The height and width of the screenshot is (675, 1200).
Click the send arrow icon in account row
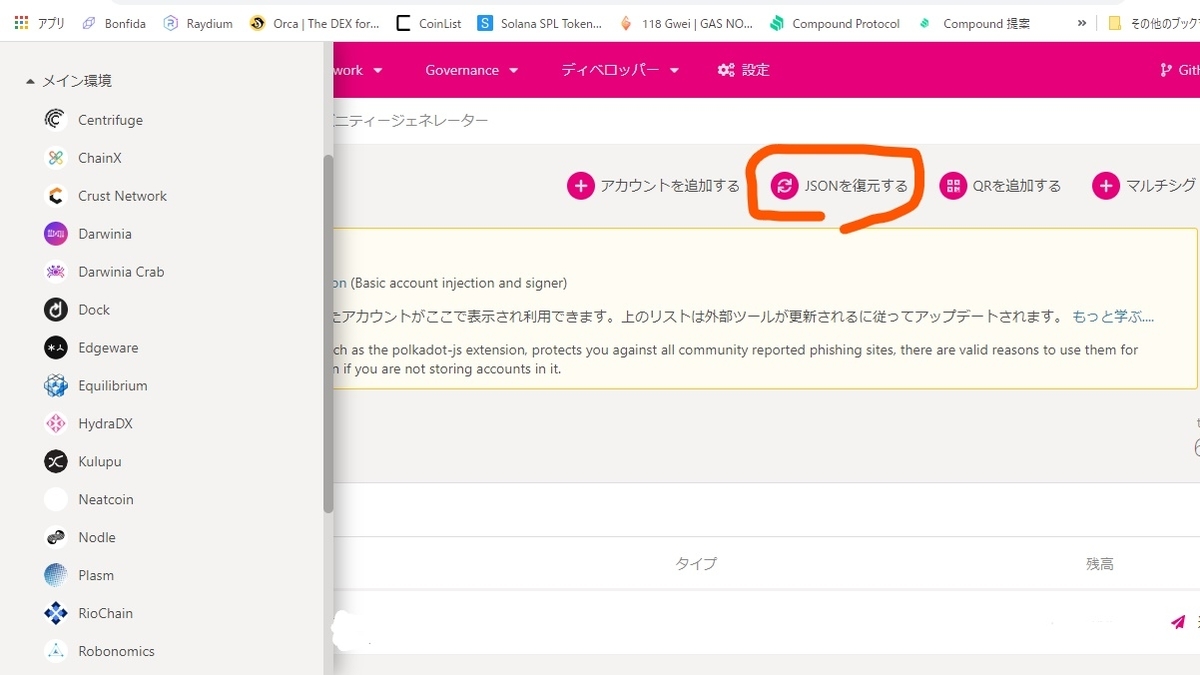click(x=1178, y=622)
